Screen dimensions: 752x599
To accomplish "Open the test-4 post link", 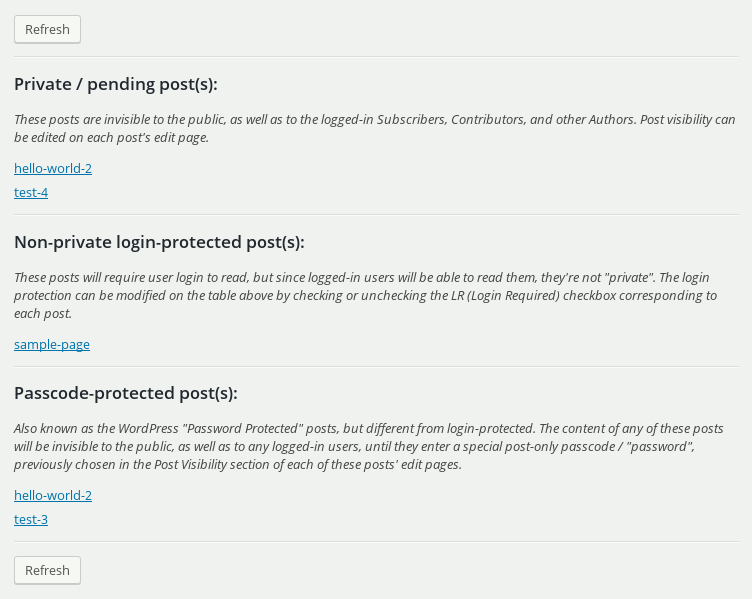I will (31, 192).
